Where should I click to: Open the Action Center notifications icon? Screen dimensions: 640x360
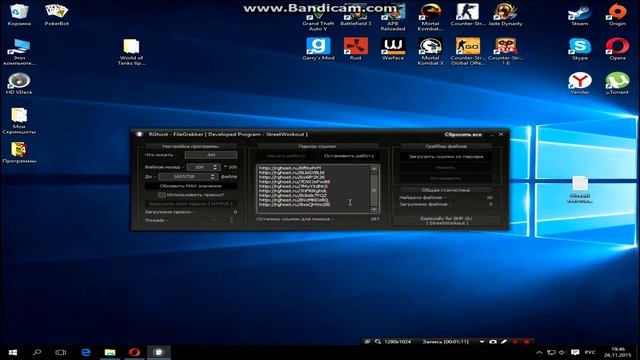tap(575, 352)
